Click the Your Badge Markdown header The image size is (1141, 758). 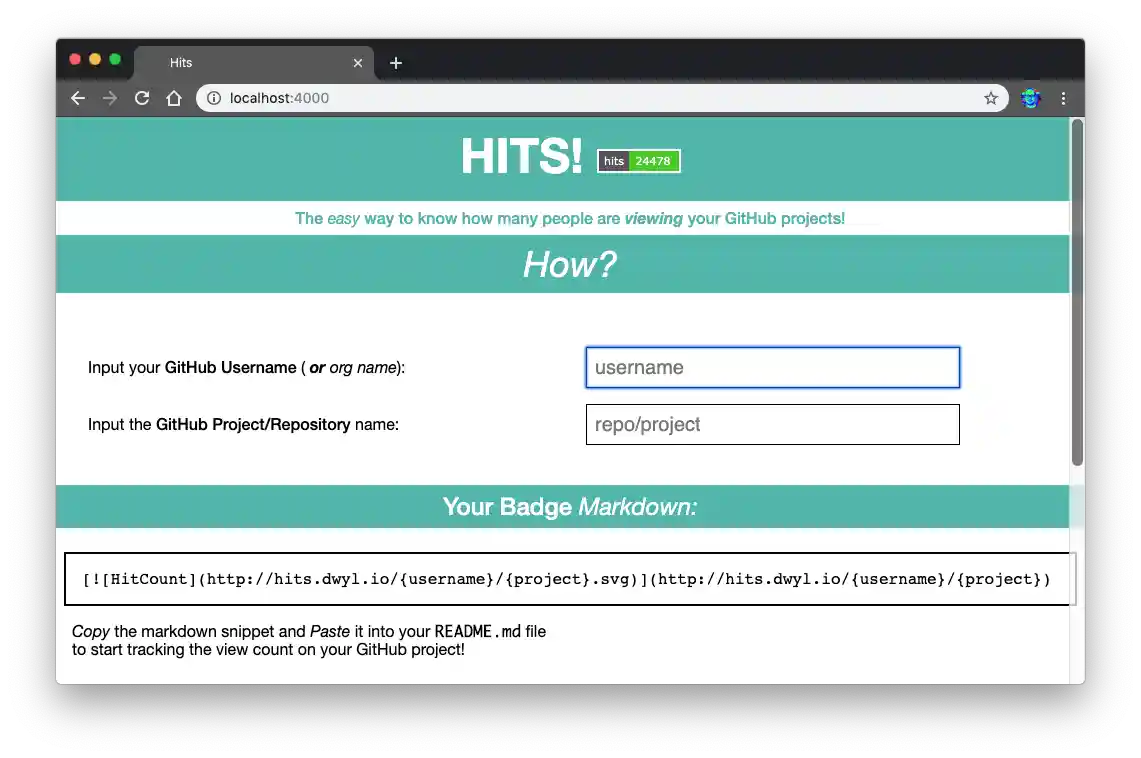click(569, 507)
